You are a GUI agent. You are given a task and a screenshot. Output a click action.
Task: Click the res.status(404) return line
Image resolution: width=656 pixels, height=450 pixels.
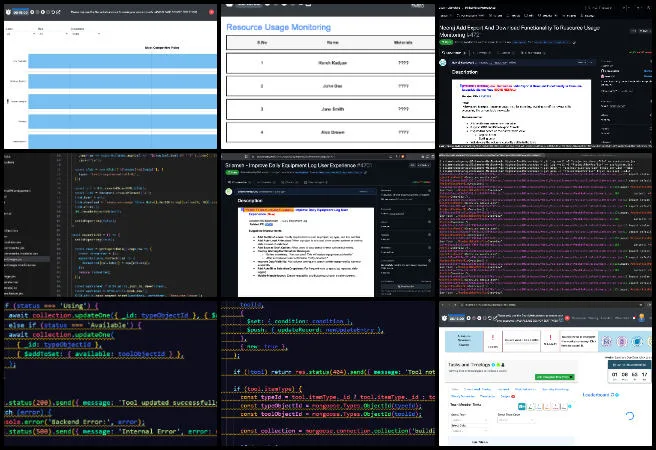pos(333,372)
